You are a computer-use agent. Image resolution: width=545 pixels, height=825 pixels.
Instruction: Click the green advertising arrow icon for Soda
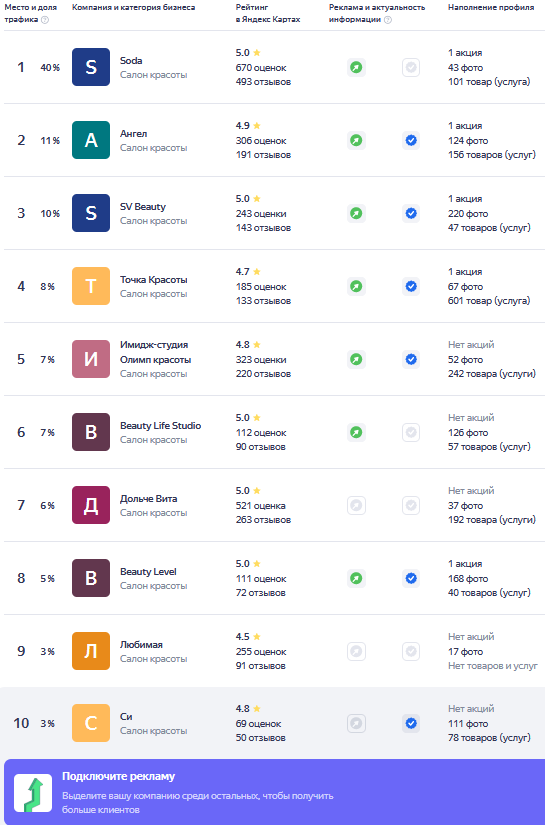tap(356, 67)
